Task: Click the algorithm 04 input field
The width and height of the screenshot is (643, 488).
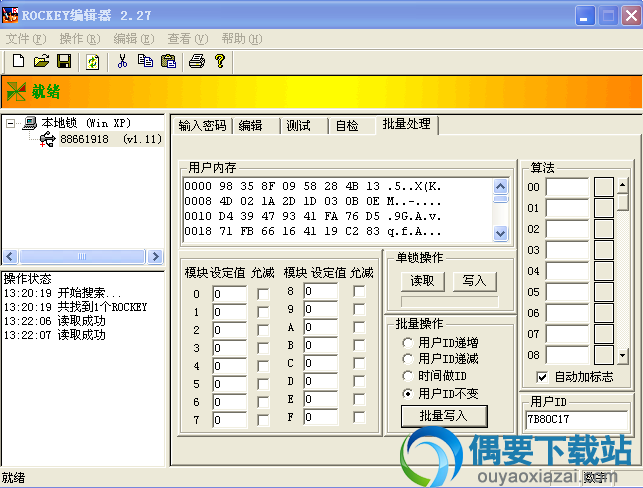Action: [x=568, y=271]
